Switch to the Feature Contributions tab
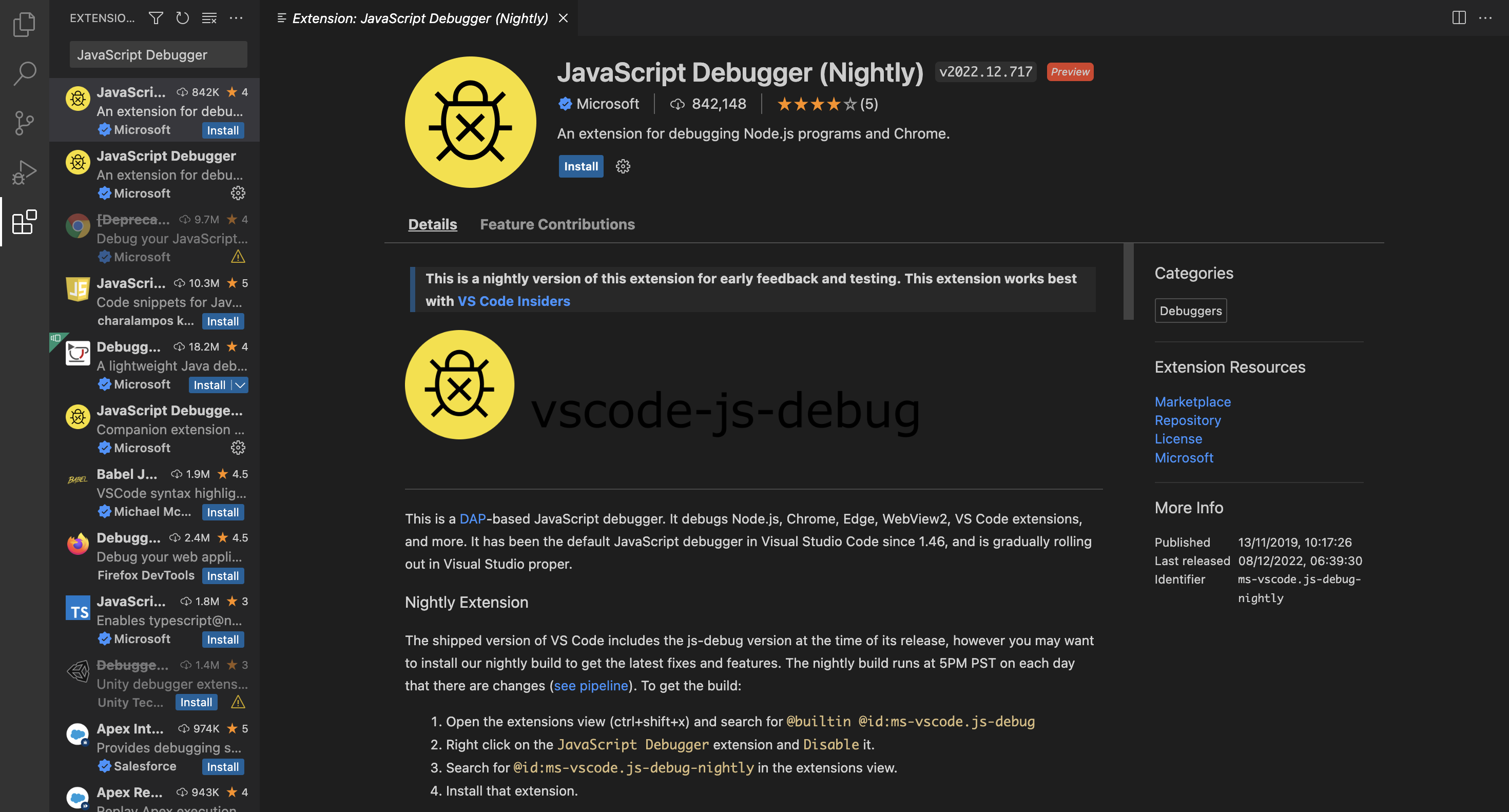 tap(557, 224)
